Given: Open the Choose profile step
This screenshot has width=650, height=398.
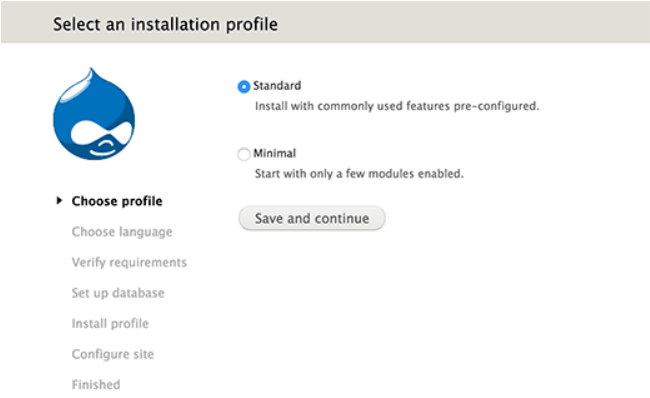Looking at the screenshot, I should click(x=117, y=201).
